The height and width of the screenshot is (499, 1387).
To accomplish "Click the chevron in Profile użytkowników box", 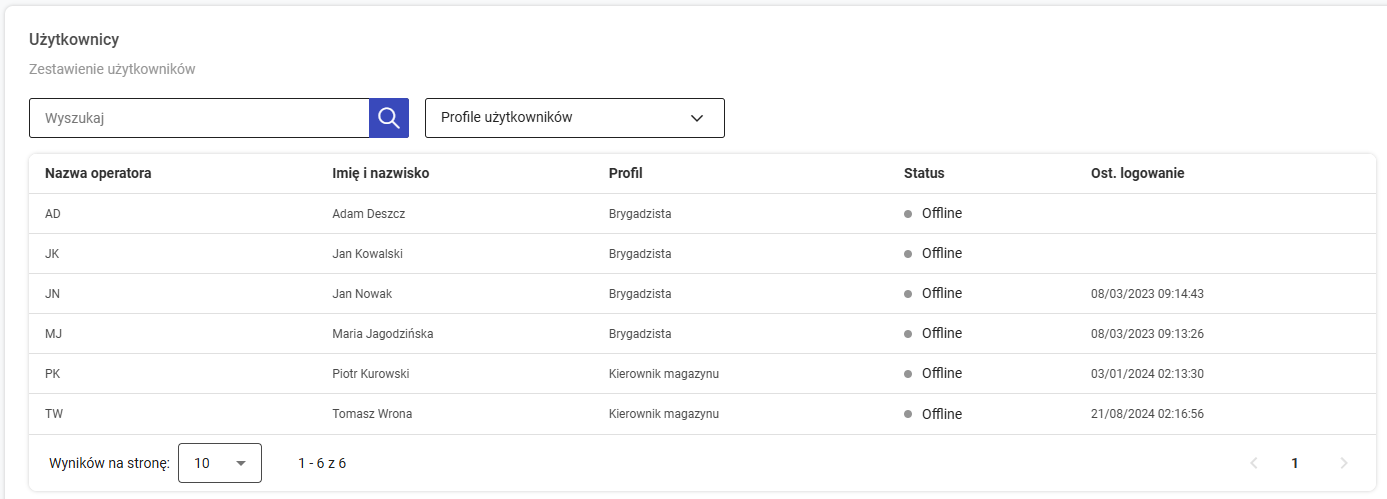I will click(697, 118).
